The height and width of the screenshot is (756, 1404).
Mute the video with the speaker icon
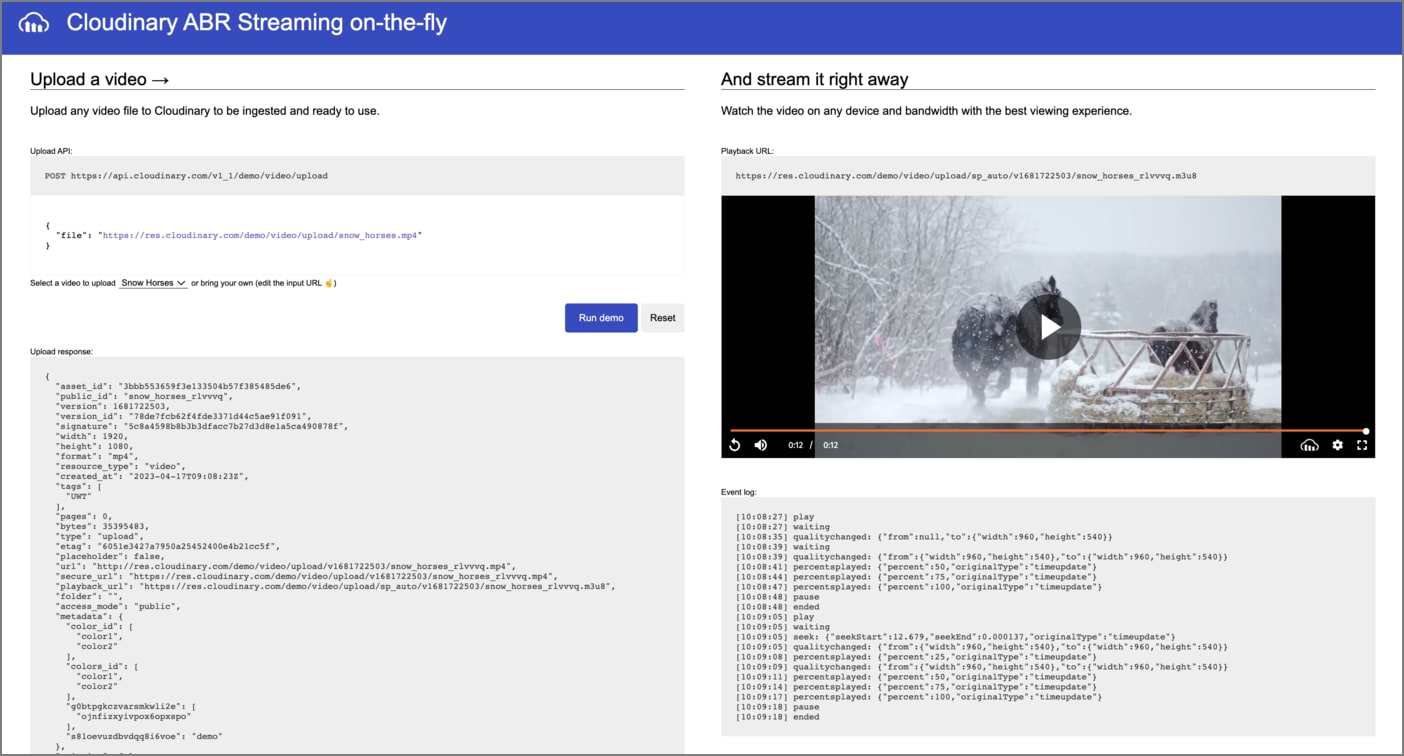point(761,445)
